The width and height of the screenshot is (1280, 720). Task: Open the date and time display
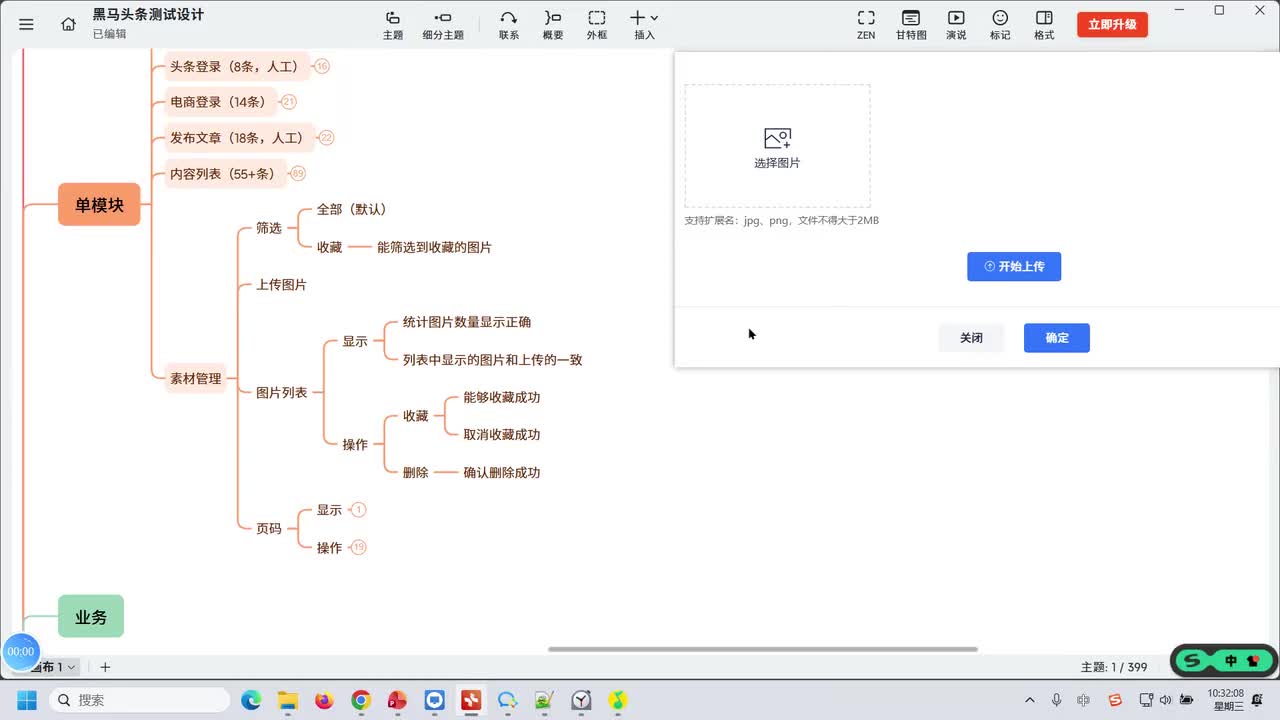pyautogui.click(x=1228, y=700)
